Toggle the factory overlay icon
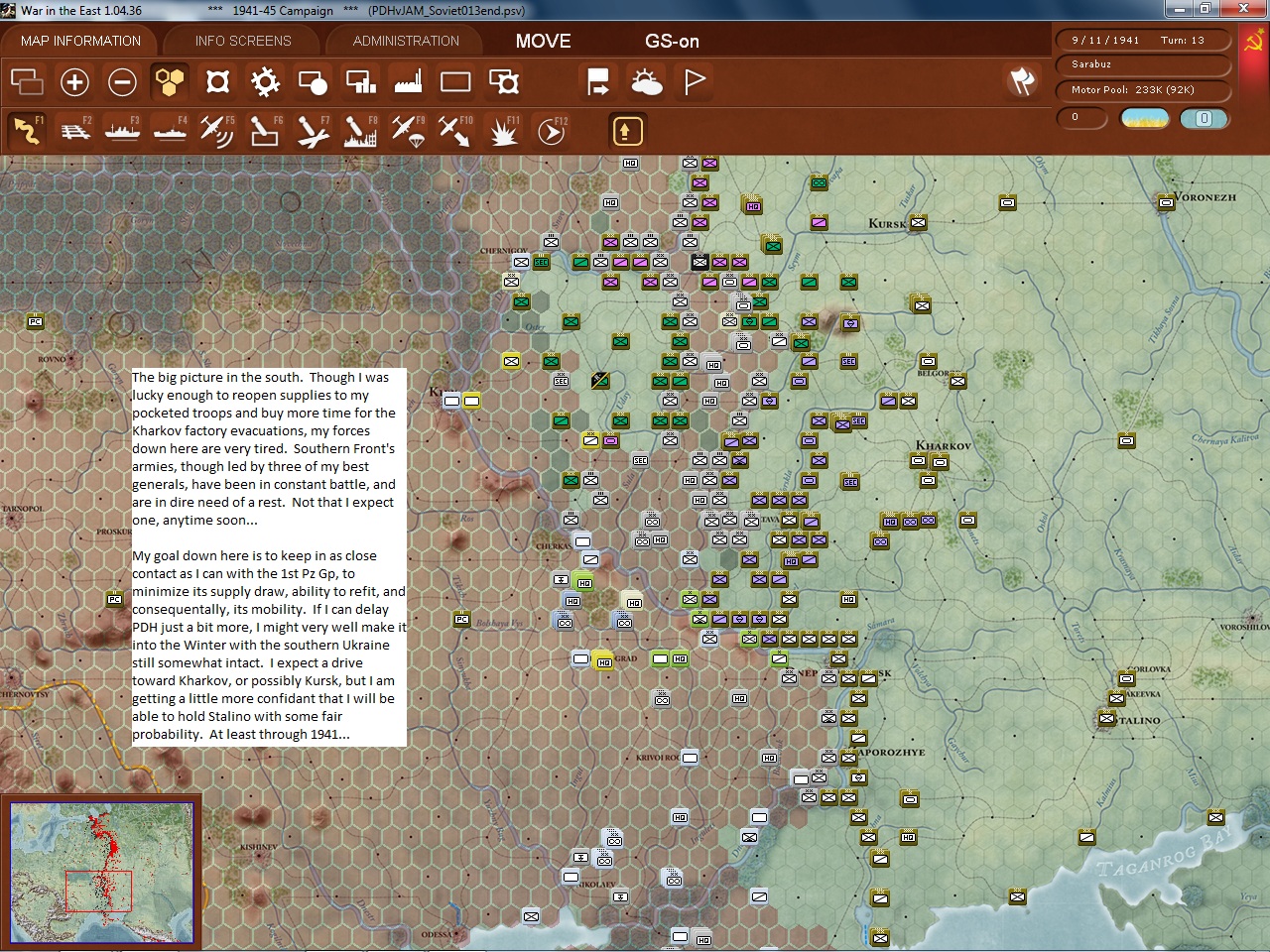The image size is (1270, 952). (x=408, y=81)
